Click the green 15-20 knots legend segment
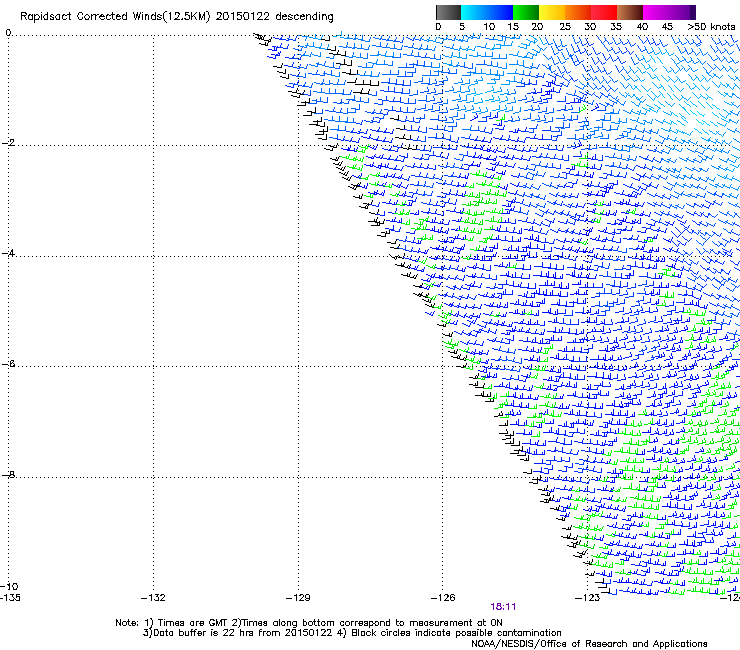740x650 pixels. pos(526,12)
